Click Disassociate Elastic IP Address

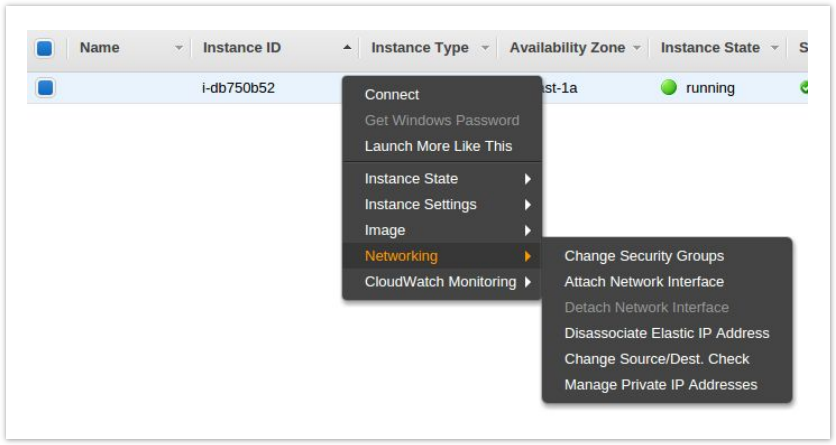pyautogui.click(x=667, y=333)
